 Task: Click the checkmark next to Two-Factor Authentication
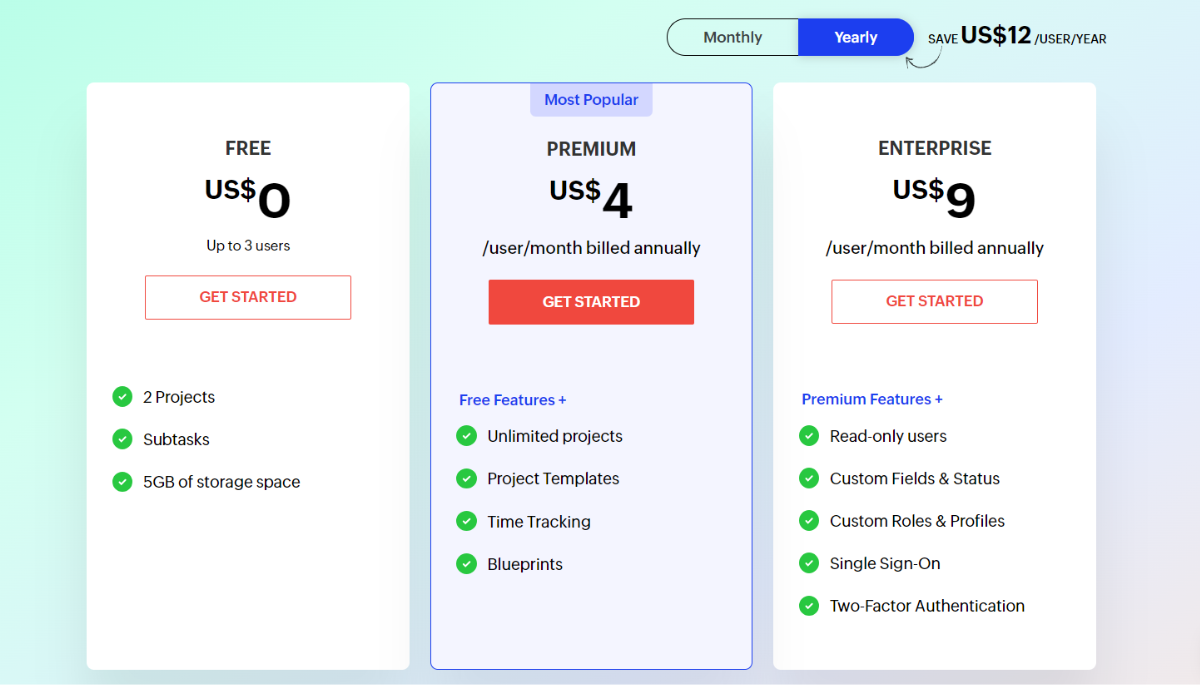pos(809,605)
